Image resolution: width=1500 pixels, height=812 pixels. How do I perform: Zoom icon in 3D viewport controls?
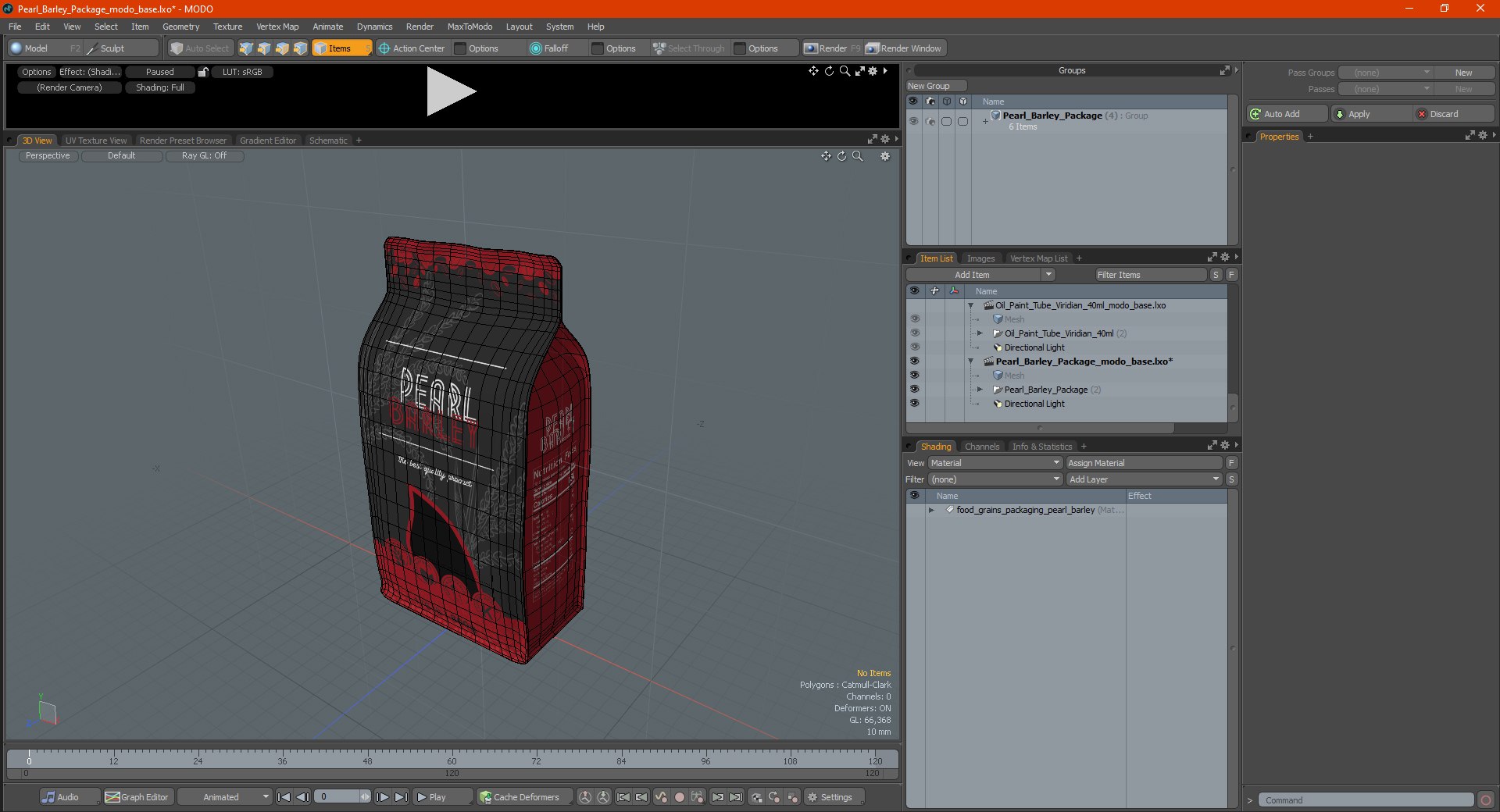(x=858, y=156)
